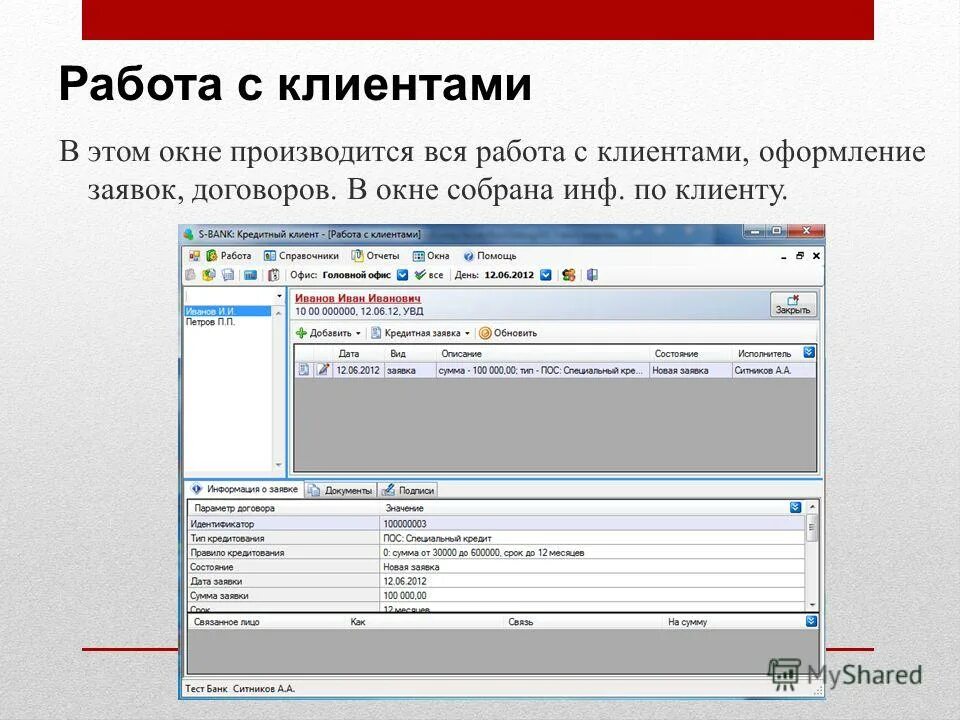960x720 pixels.
Task: Click the green plus Добавить icon
Action: click(x=302, y=331)
